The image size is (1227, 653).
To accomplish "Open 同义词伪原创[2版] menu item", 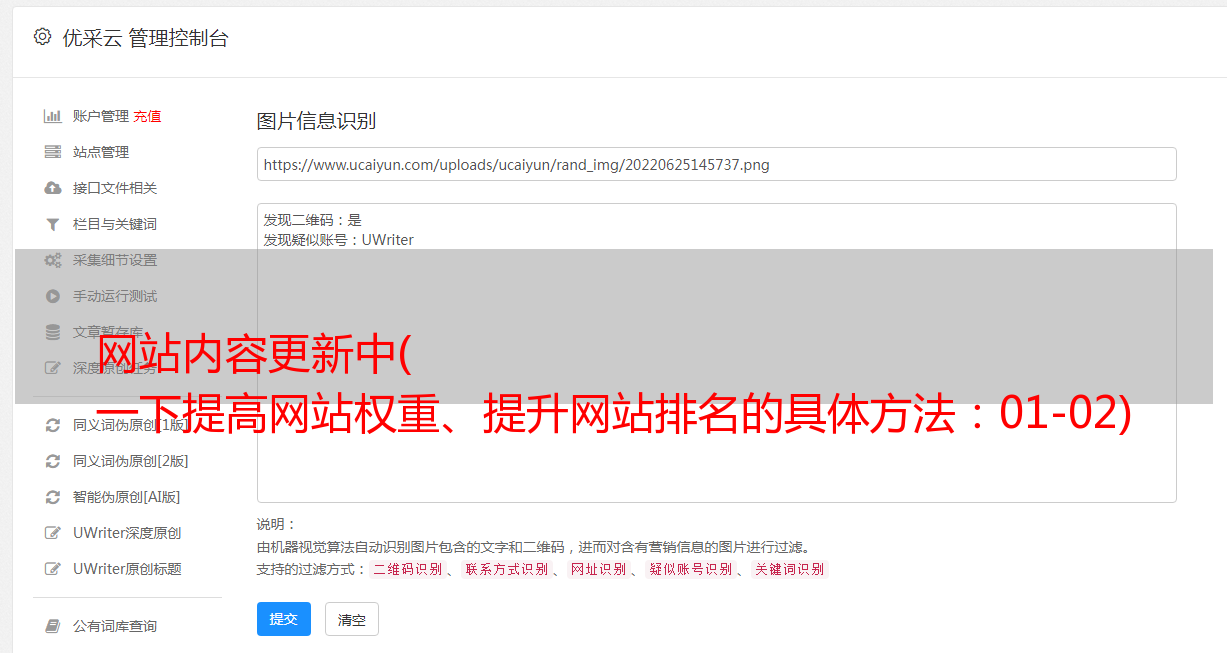I will [131, 461].
